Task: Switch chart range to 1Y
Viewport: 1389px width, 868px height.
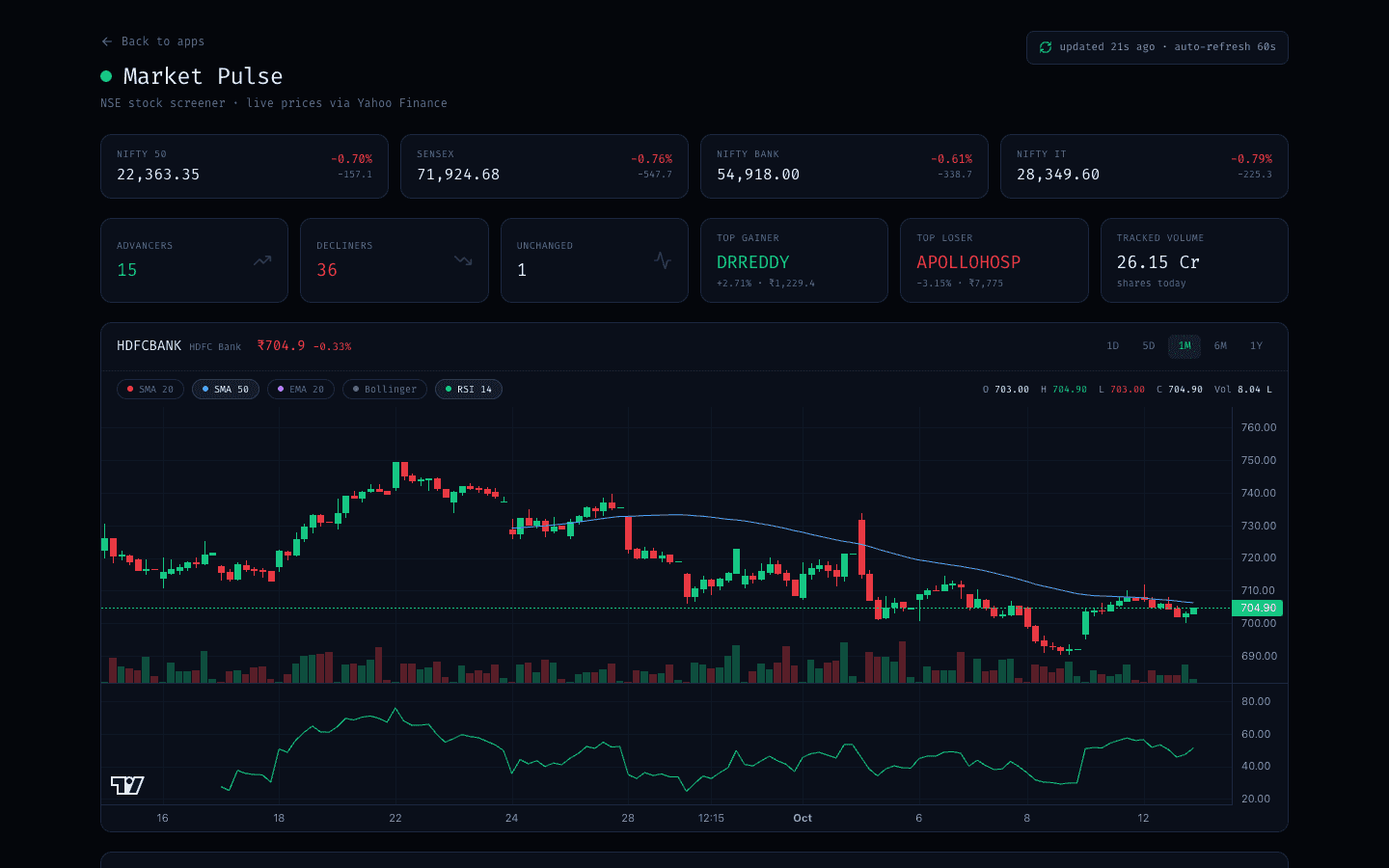Action: click(x=1256, y=346)
